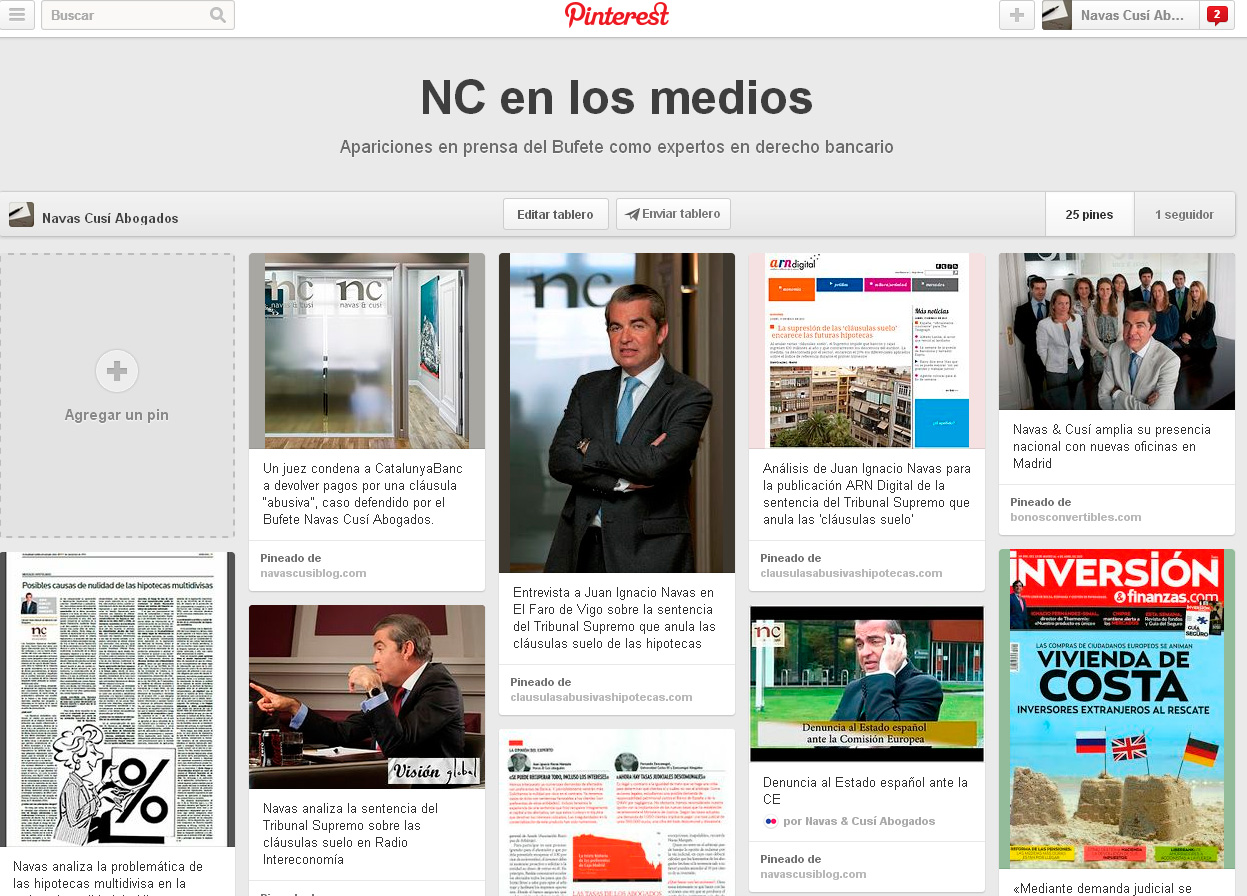Image resolution: width=1247 pixels, height=896 pixels.
Task: Open the red notifications badge
Action: 1217,14
